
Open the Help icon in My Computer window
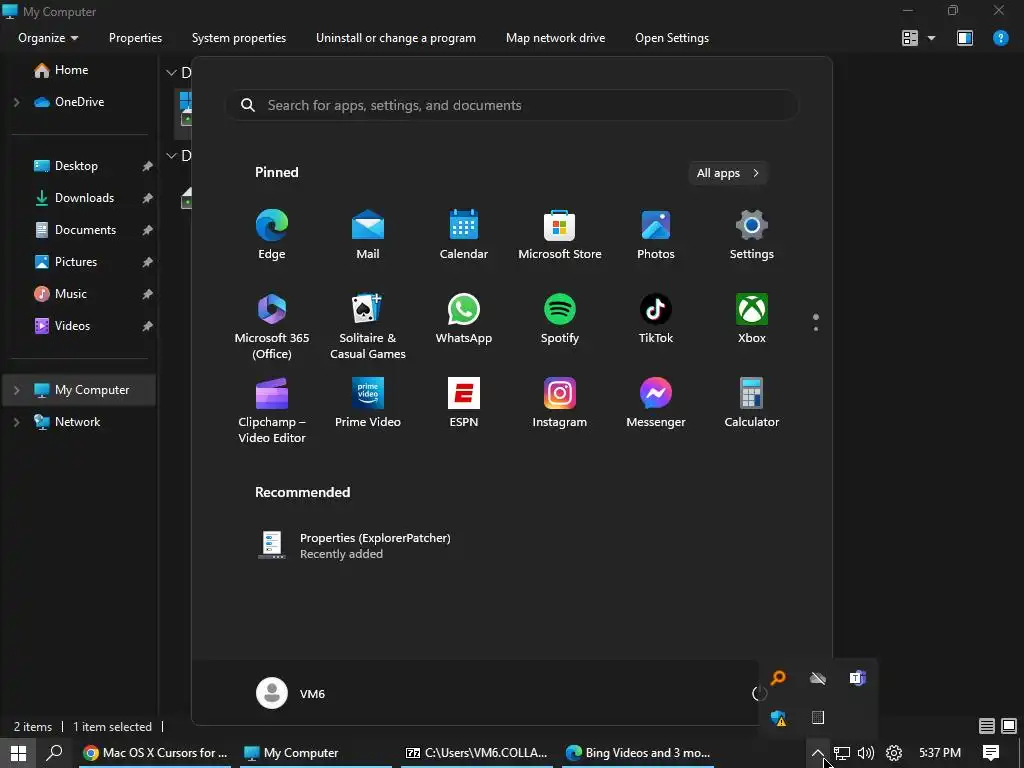pyautogui.click(x=1000, y=38)
